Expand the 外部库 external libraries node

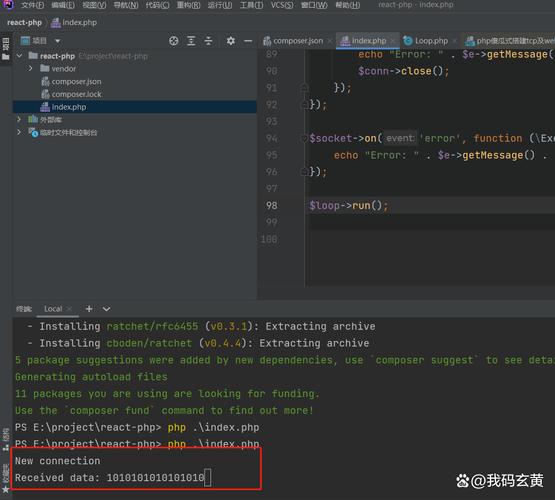tap(19, 120)
